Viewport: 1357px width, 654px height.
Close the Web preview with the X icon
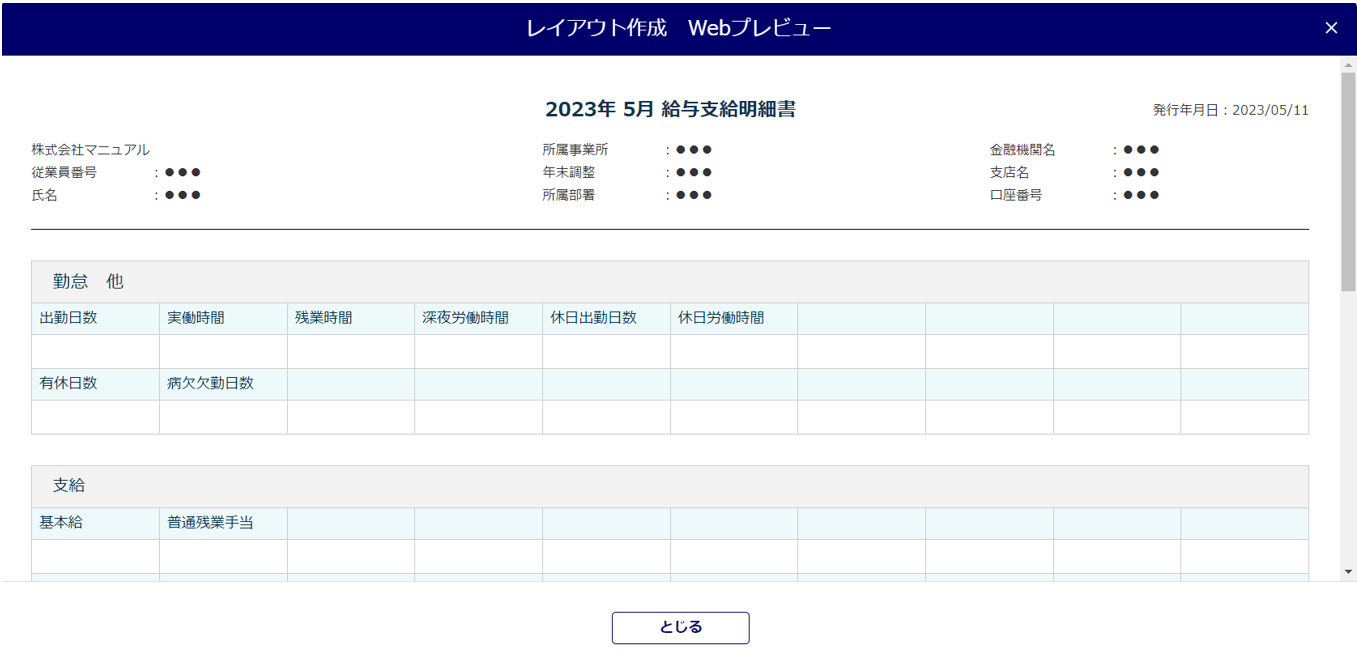[x=1331, y=28]
